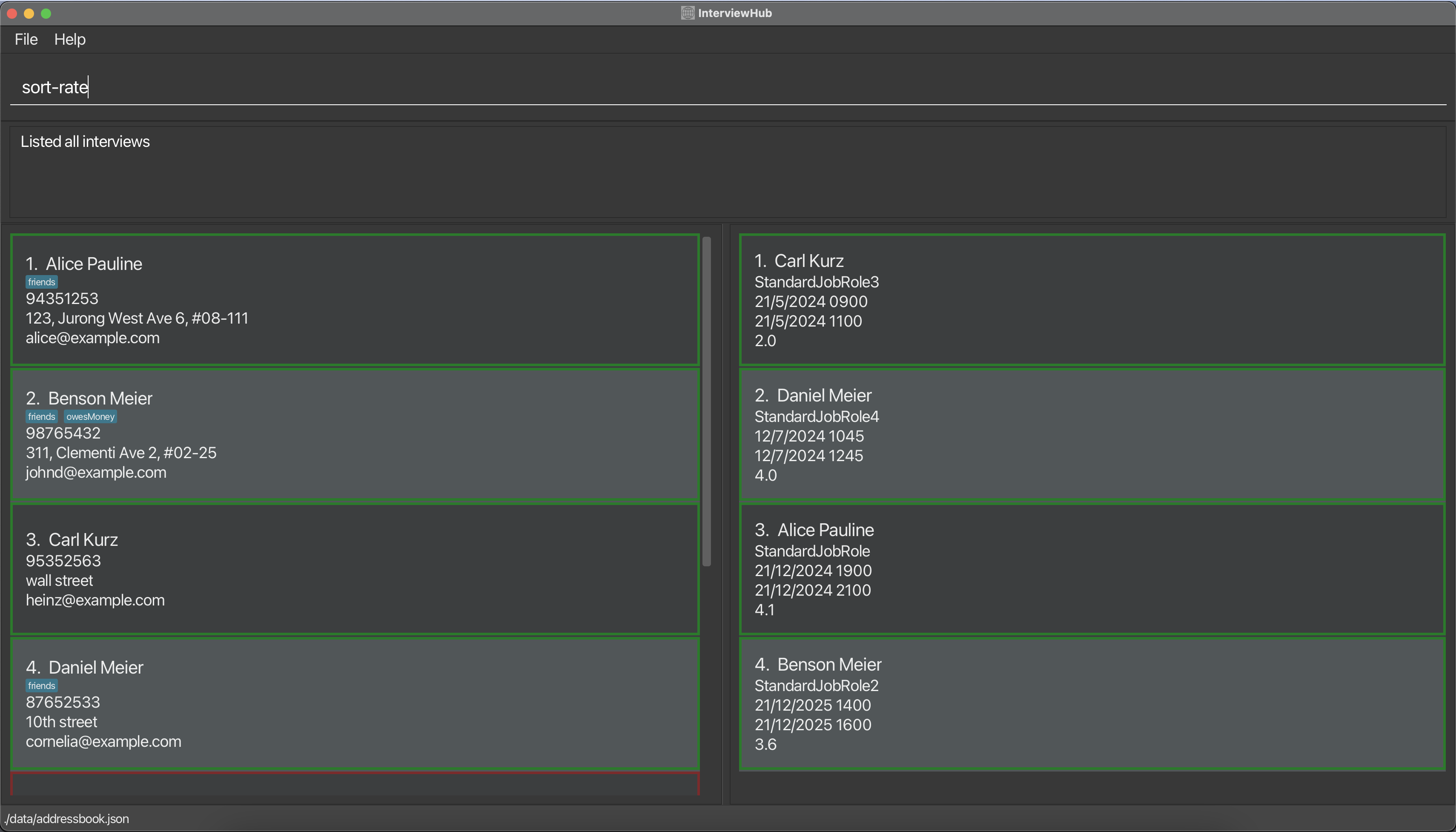Image resolution: width=1456 pixels, height=832 pixels.
Task: Click the friends tag on Alice Pauline
Action: coord(42,282)
